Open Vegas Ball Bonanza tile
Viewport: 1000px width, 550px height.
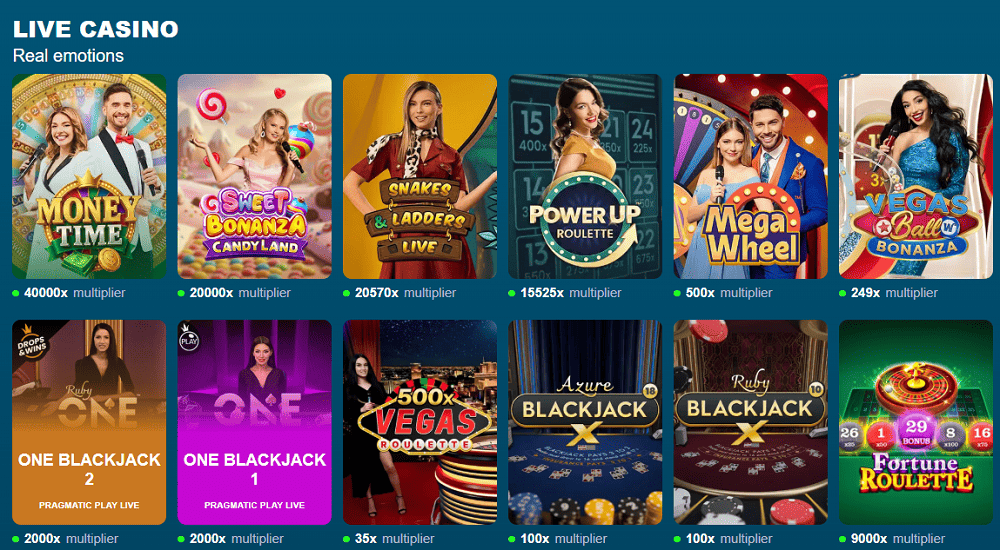click(x=916, y=177)
